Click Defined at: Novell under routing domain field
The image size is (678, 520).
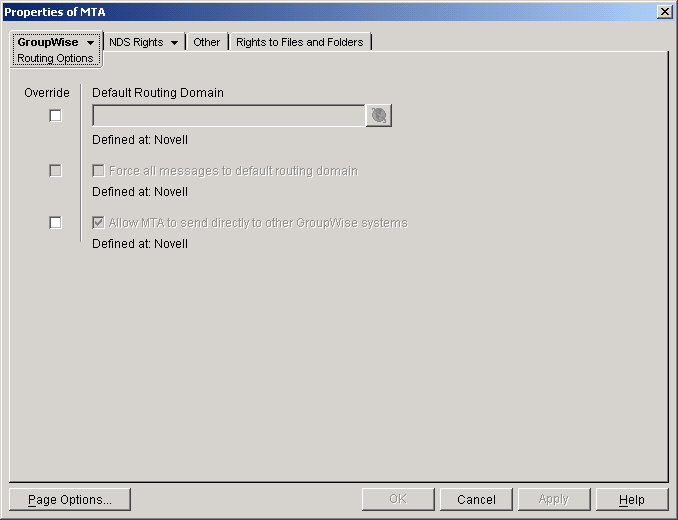pyautogui.click(x=140, y=140)
